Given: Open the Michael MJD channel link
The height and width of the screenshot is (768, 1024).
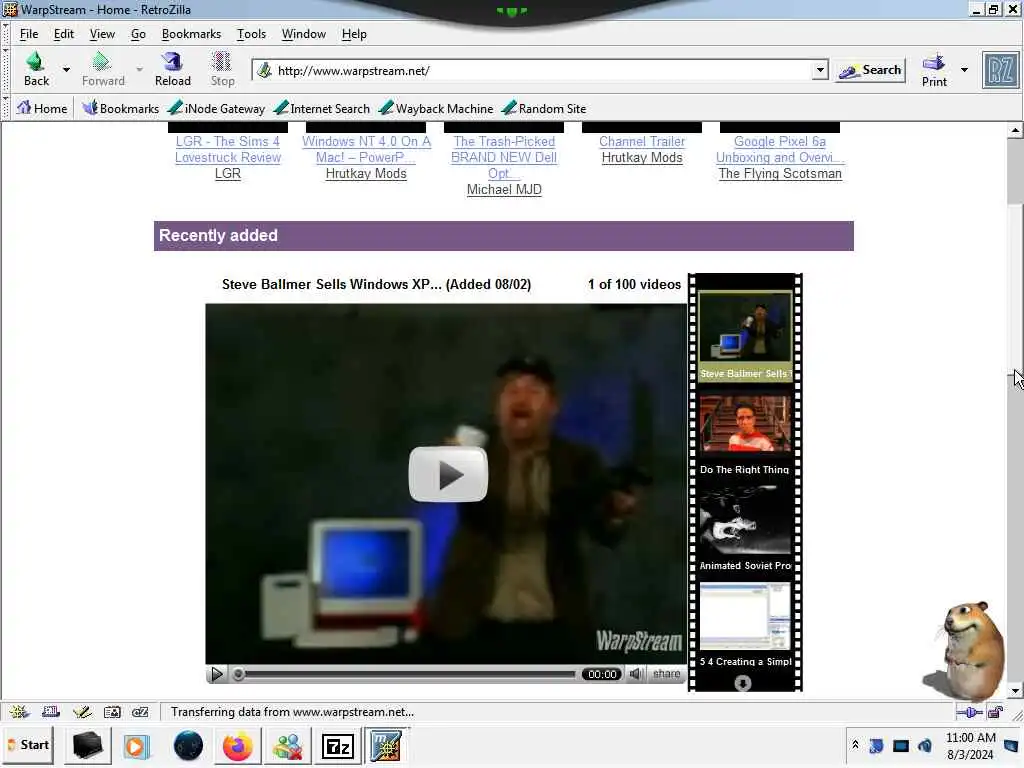Looking at the screenshot, I should click(504, 189).
